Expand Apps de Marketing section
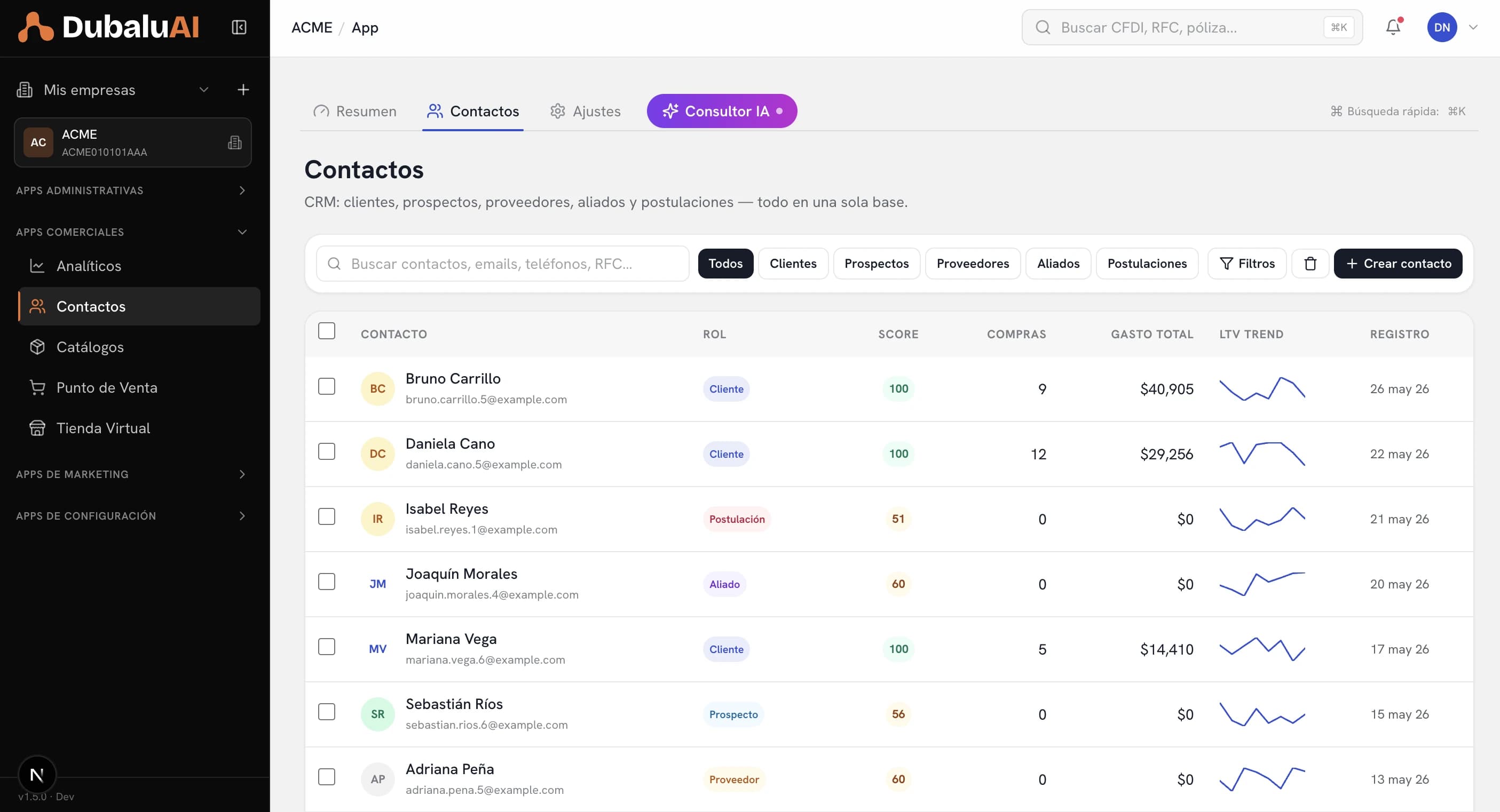This screenshot has height=812, width=1500. [x=132, y=474]
